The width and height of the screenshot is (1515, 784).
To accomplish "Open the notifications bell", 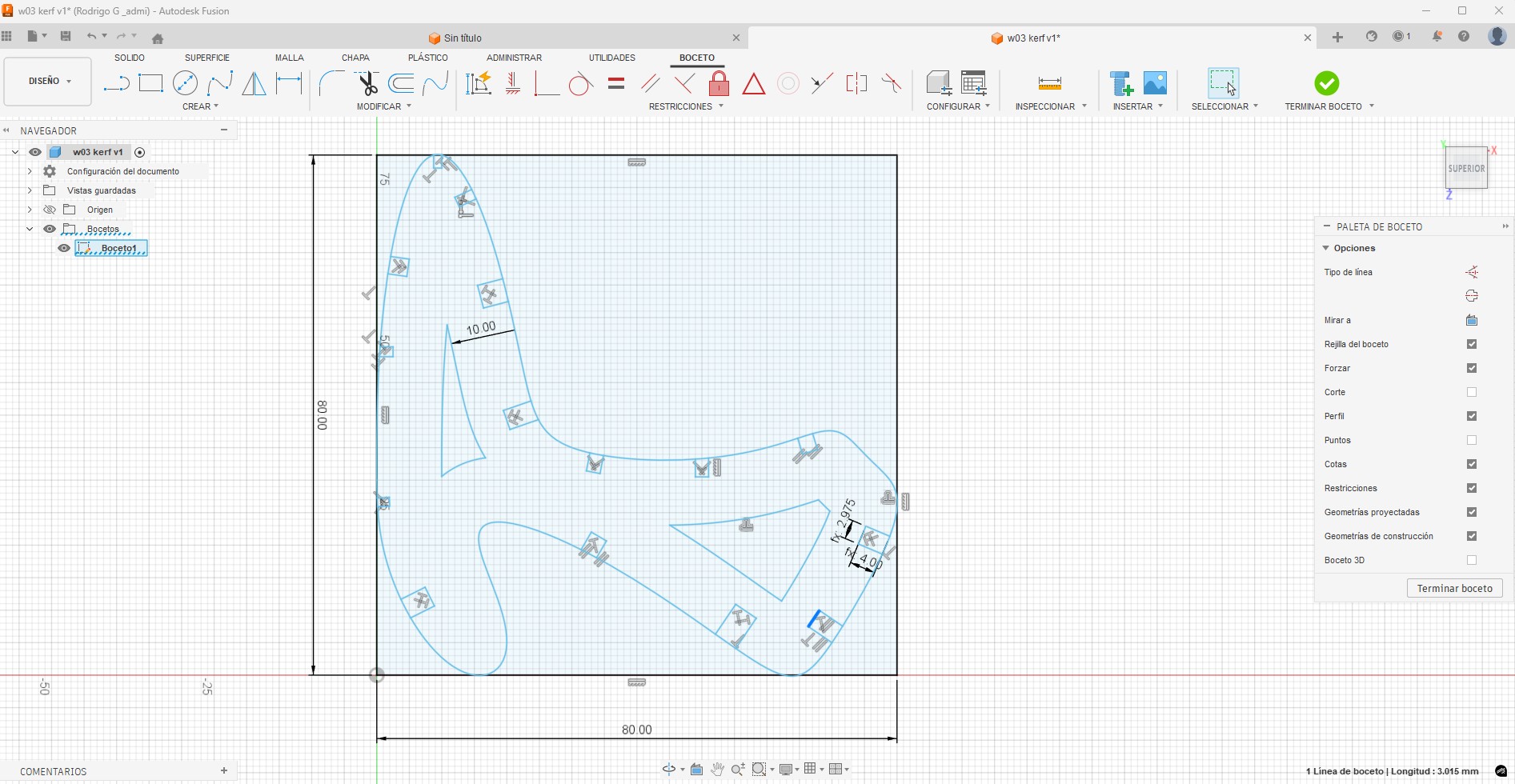I will [1437, 37].
